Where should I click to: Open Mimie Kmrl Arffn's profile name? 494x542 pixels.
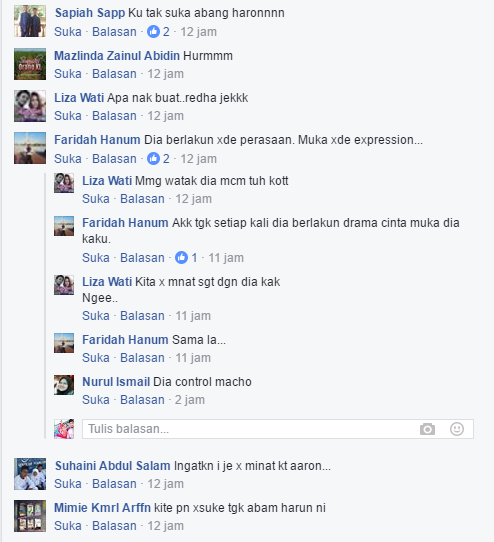[102, 508]
